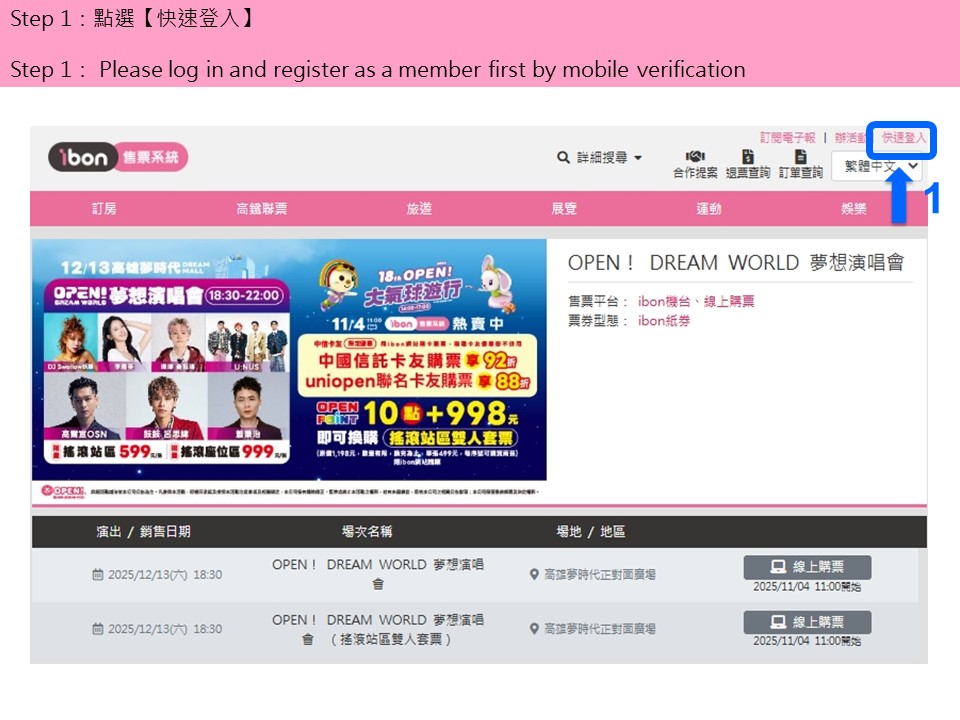960x720 pixels.
Task: Click the magnifier icon beside 詳細搜尋
Action: point(564,158)
